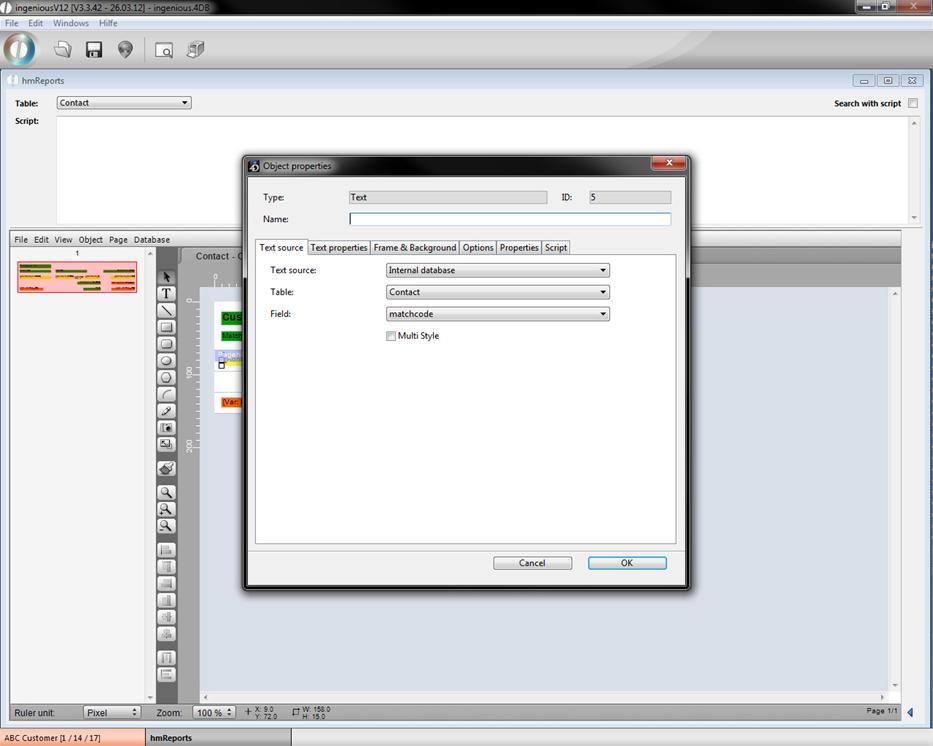The image size is (933, 746).
Task: Click the floppy disk Save icon
Action: tap(94, 49)
